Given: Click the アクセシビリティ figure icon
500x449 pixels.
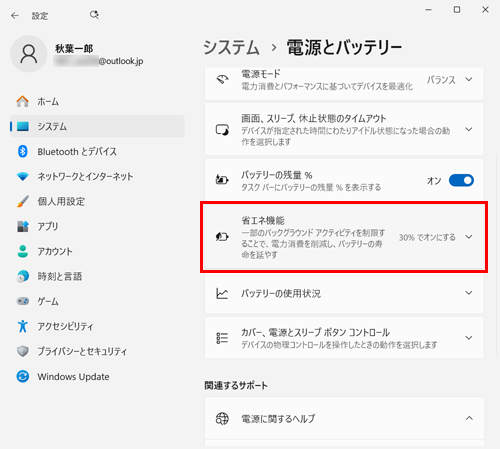Looking at the screenshot, I should pyautogui.click(x=23, y=326).
